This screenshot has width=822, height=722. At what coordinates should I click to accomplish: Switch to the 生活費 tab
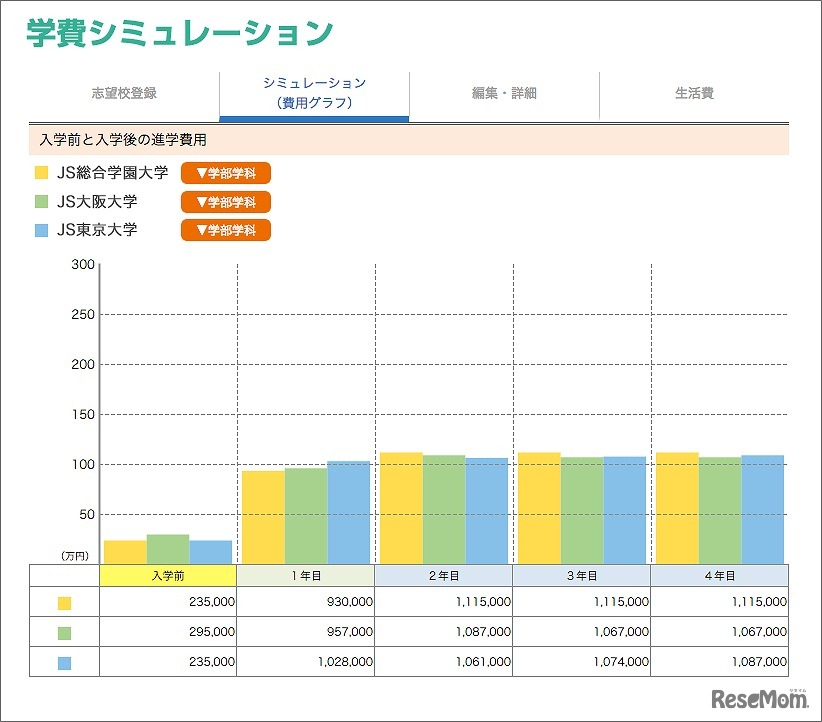point(692,92)
